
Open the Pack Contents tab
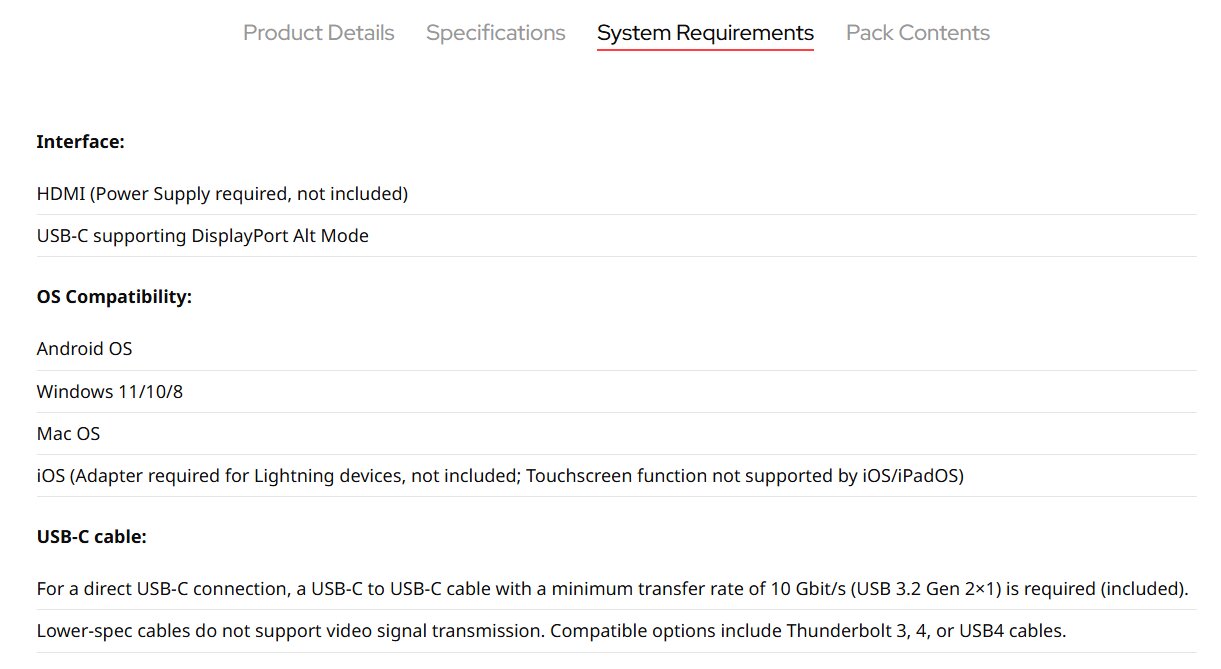click(x=917, y=33)
